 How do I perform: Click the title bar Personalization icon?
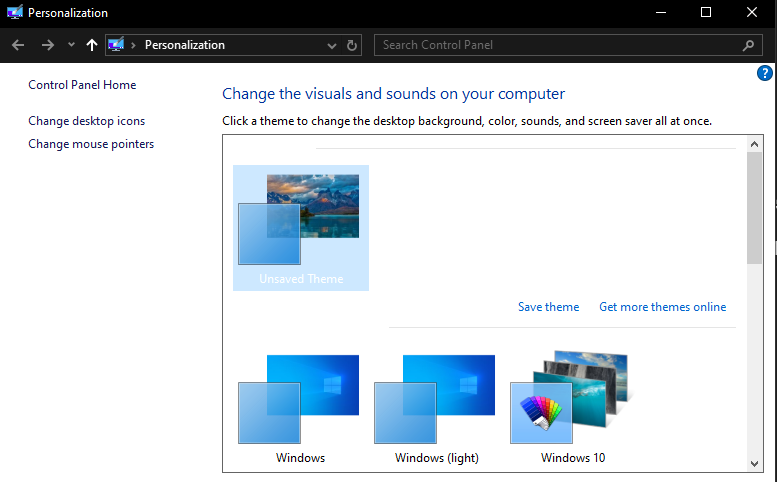coord(15,12)
